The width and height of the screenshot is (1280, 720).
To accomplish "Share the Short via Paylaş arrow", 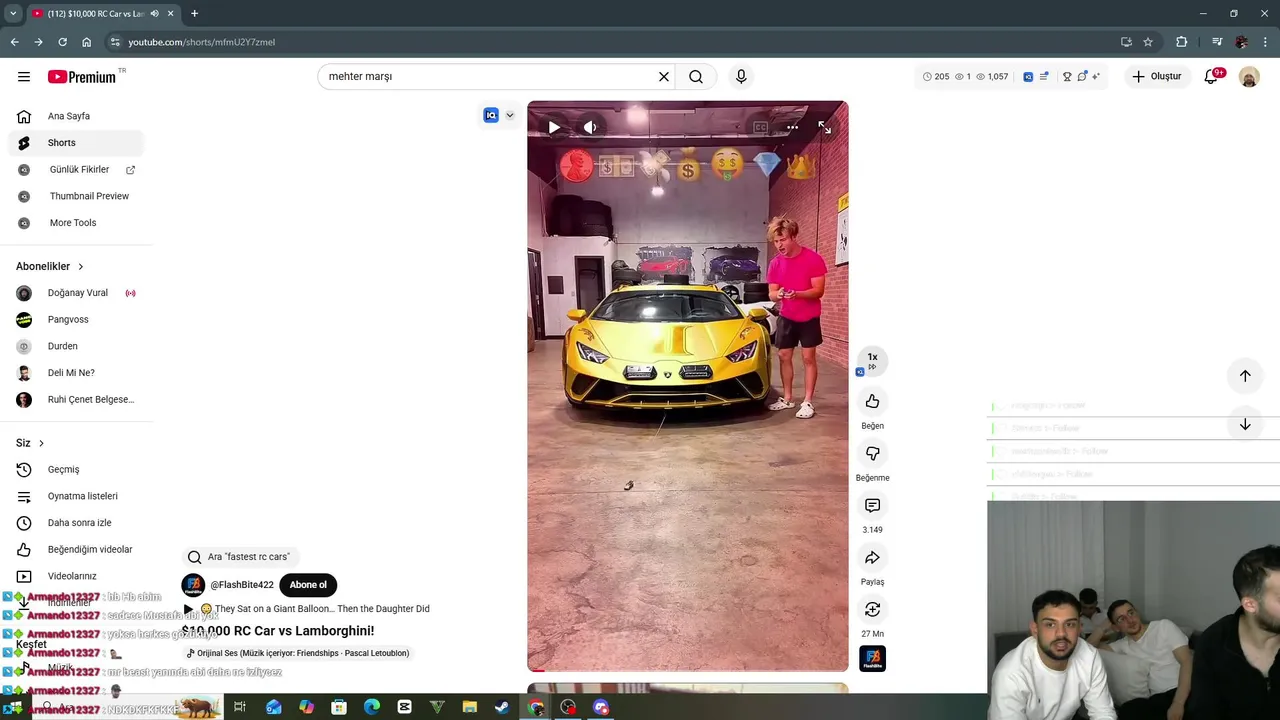I will [872, 557].
